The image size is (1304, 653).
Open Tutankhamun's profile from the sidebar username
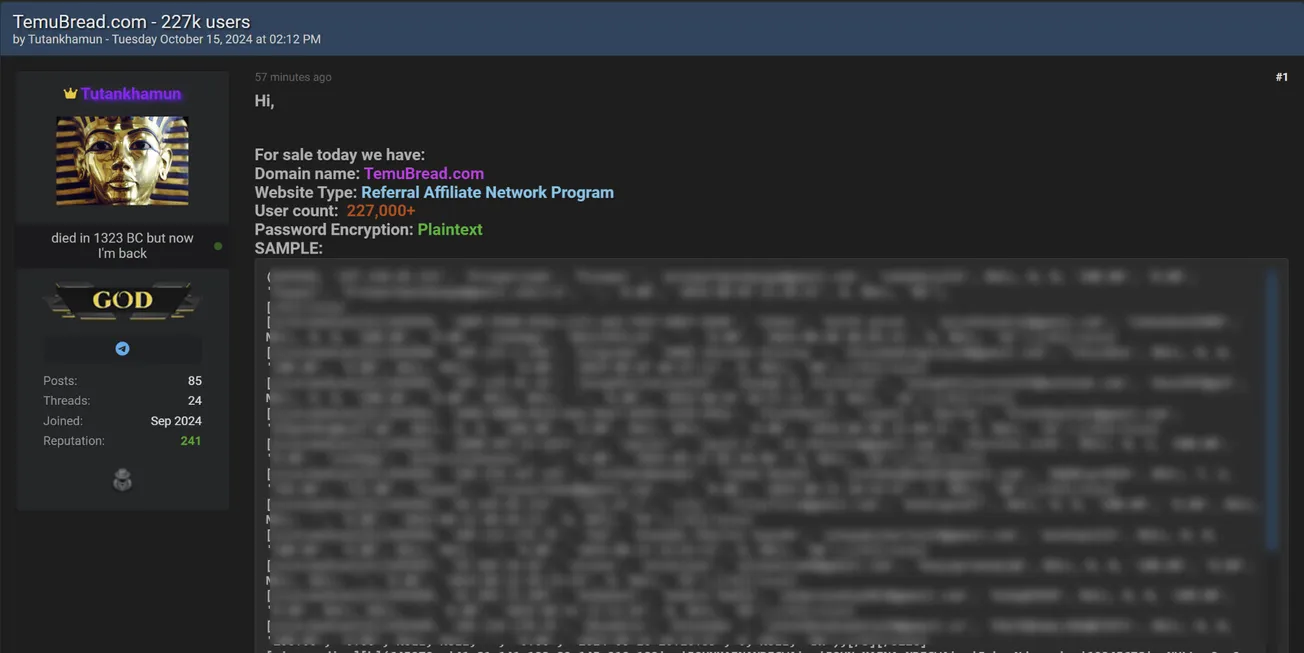(131, 94)
